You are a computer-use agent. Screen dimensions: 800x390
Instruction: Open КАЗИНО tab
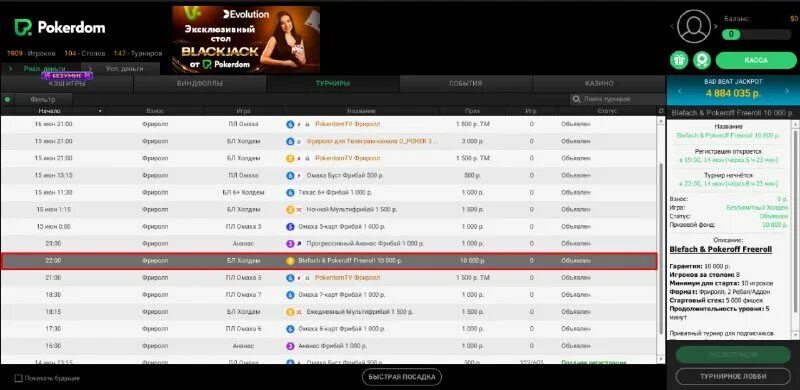(599, 84)
